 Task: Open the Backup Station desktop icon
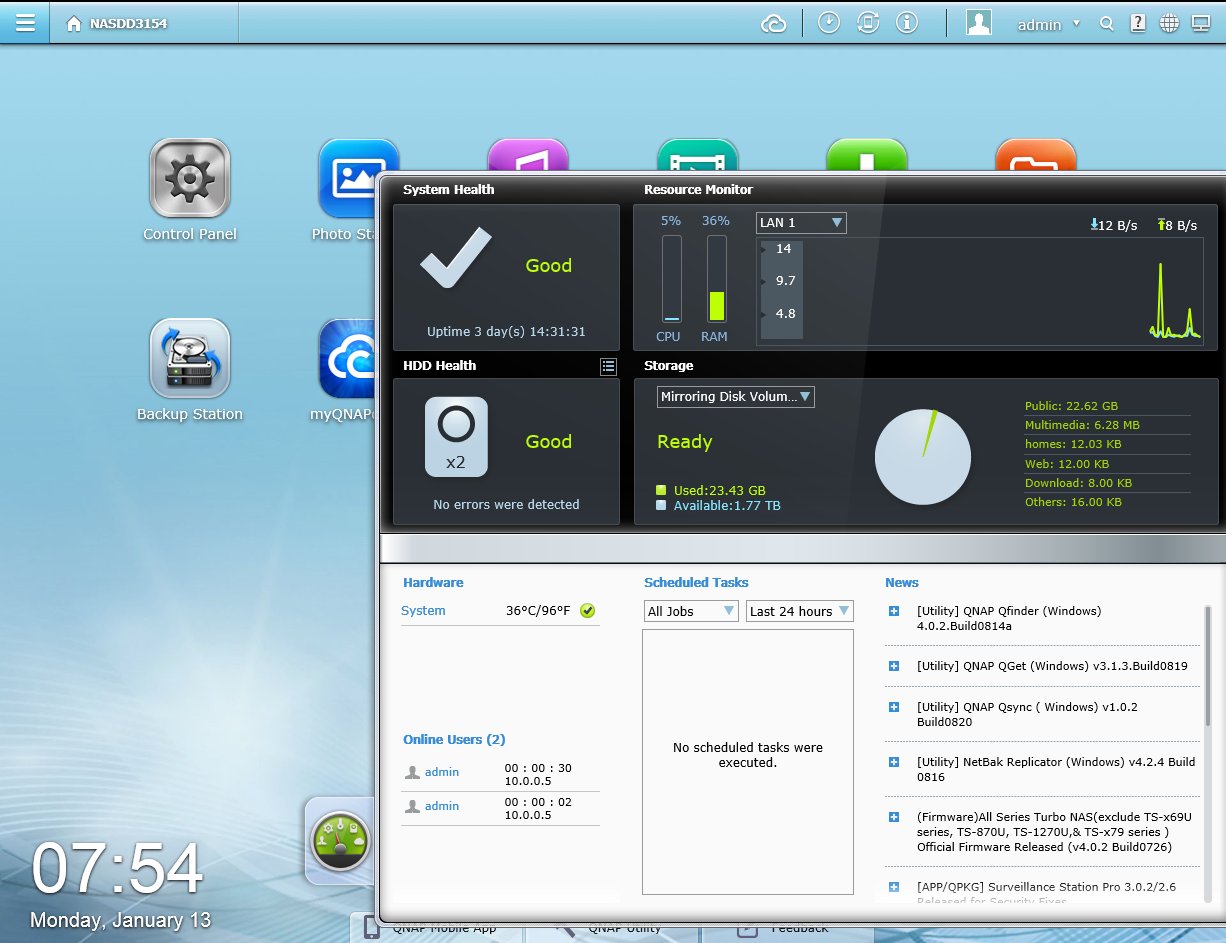[190, 358]
